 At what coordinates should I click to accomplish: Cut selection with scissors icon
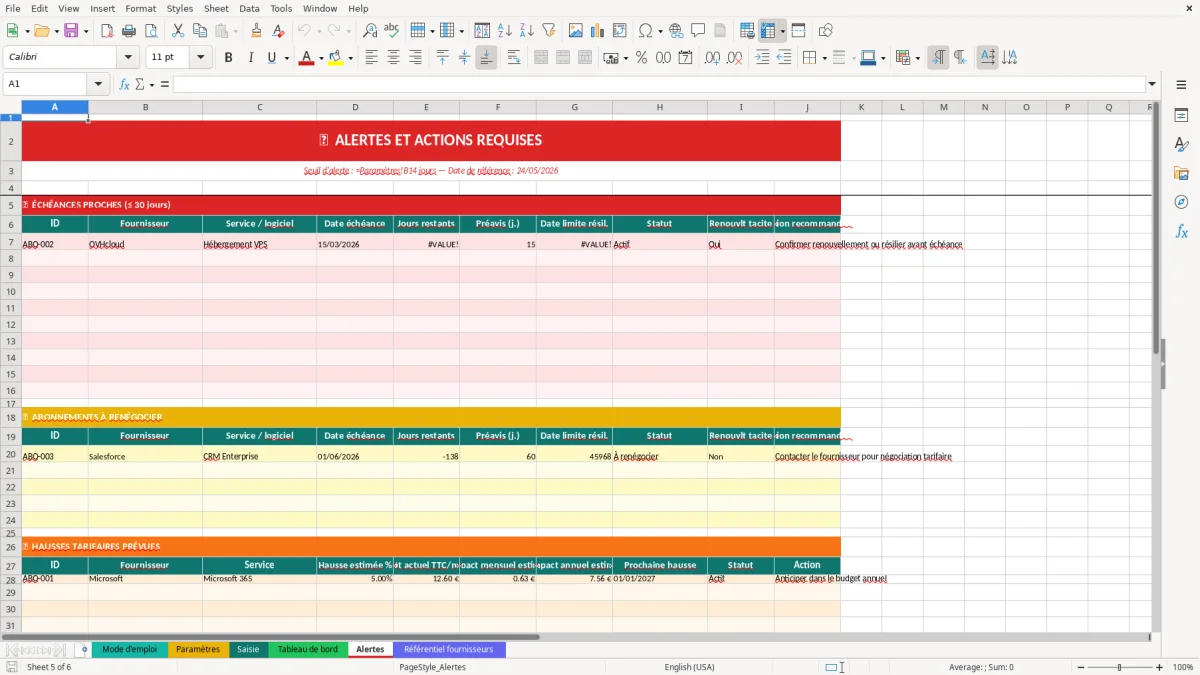coord(178,31)
